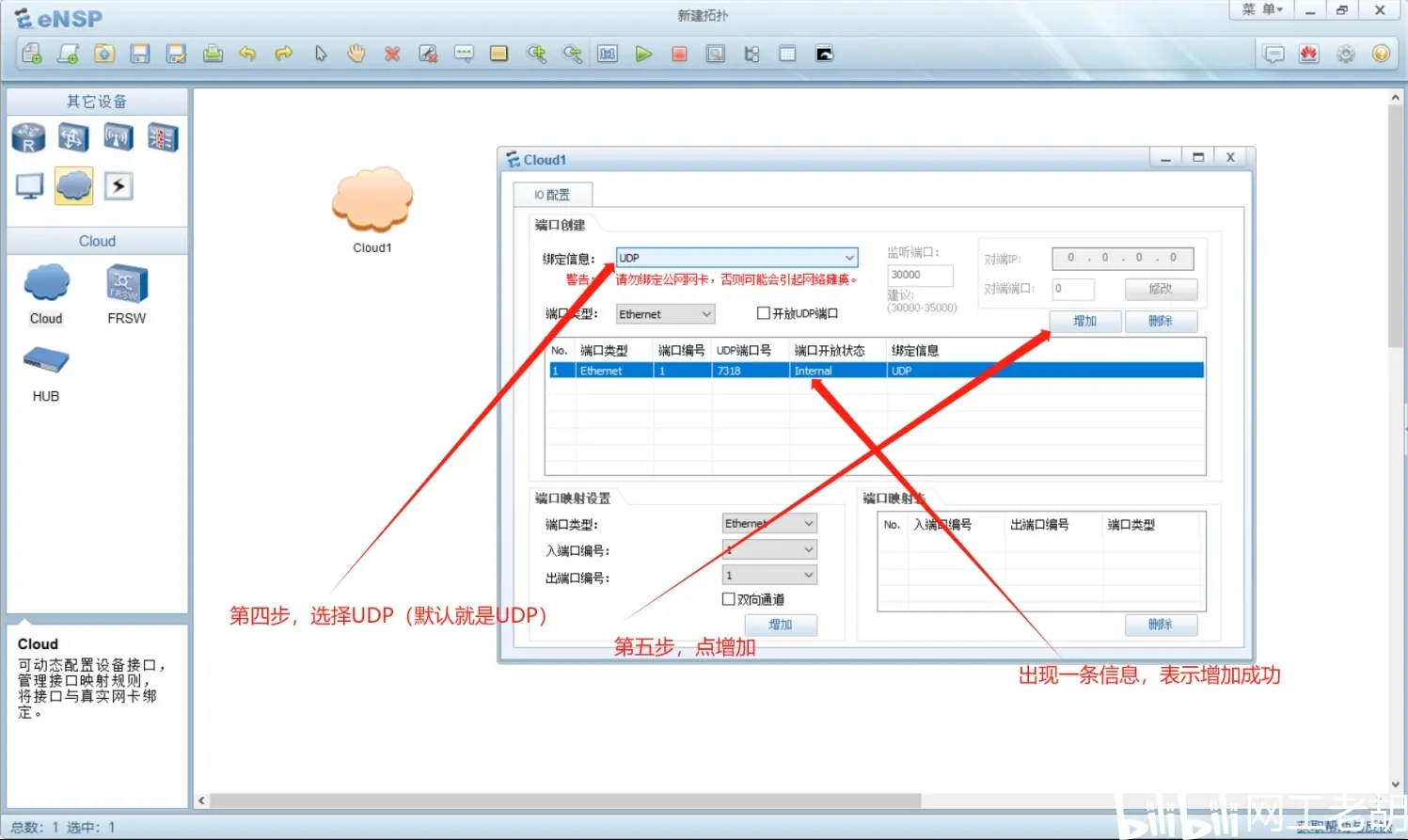Select the hand drag tool
Image resolution: width=1408 pixels, height=840 pixels.
pos(356,54)
